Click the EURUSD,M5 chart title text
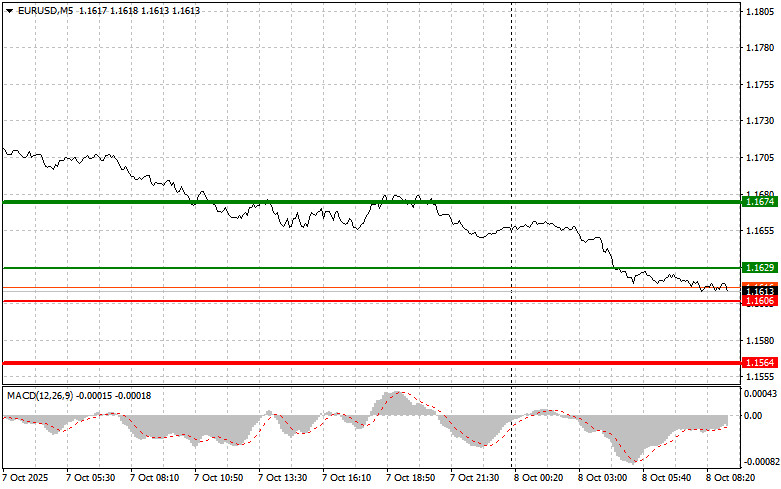The image size is (781, 489). pyautogui.click(x=38, y=9)
